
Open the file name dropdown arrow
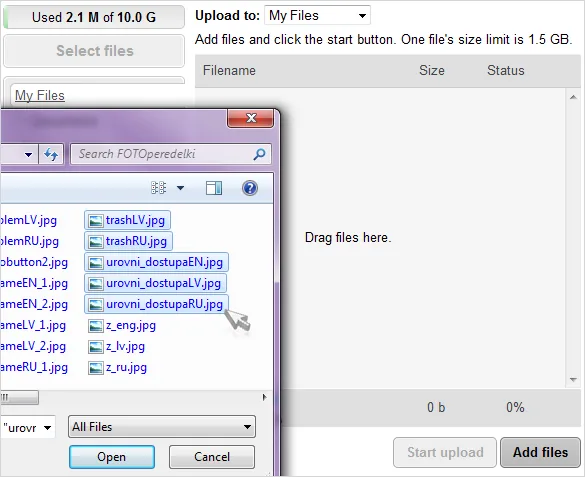click(x=47, y=427)
